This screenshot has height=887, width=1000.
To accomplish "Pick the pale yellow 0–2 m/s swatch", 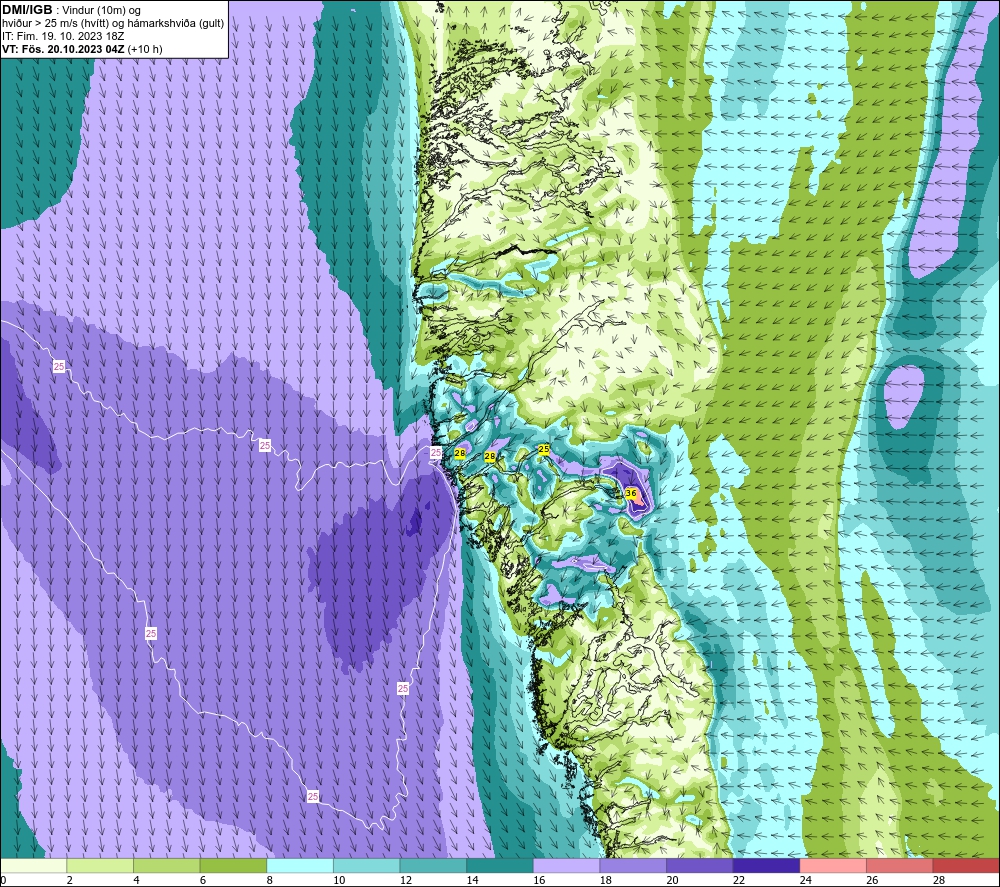I will tap(33, 866).
